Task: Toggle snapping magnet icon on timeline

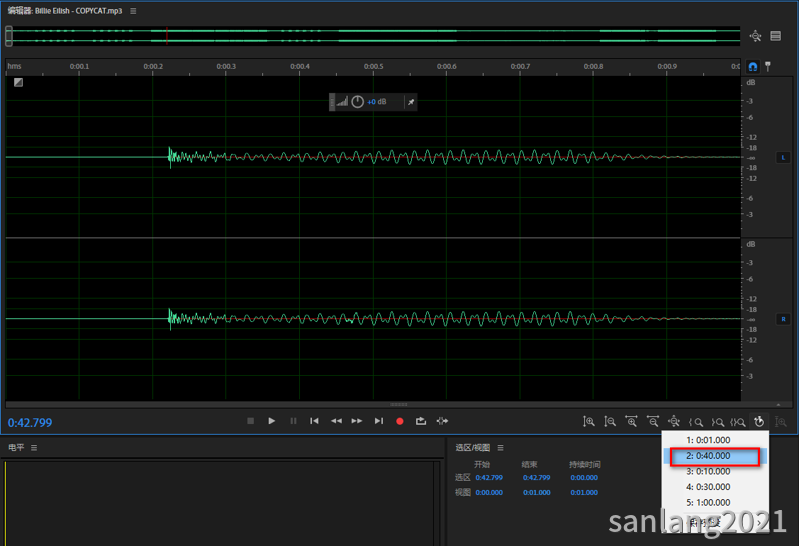Action: (x=753, y=66)
